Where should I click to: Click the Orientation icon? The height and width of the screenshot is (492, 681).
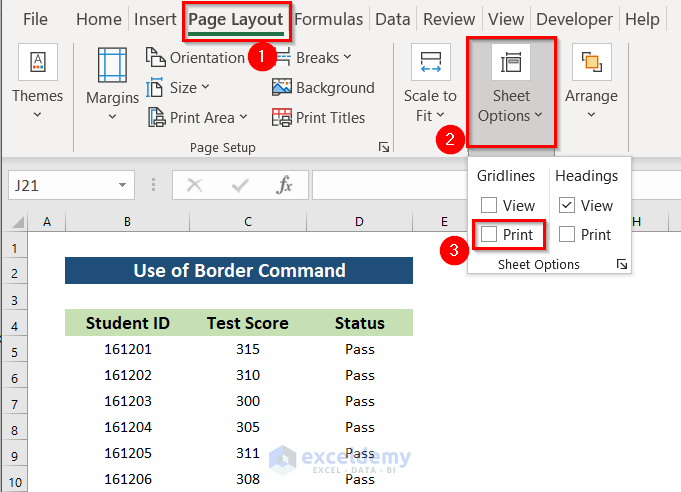click(x=155, y=57)
